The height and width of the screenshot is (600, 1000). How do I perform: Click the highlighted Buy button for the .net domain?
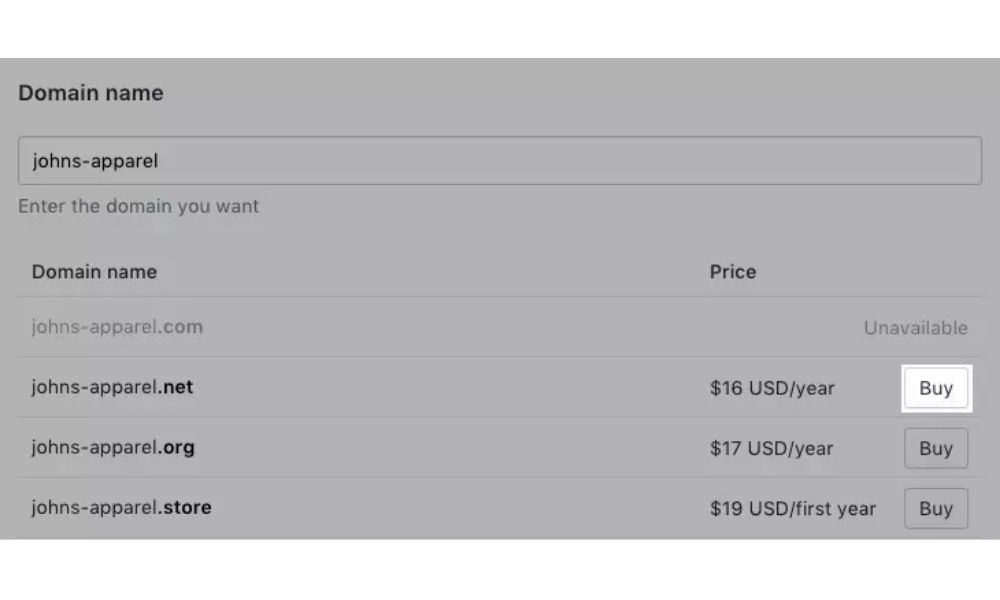[936, 388]
